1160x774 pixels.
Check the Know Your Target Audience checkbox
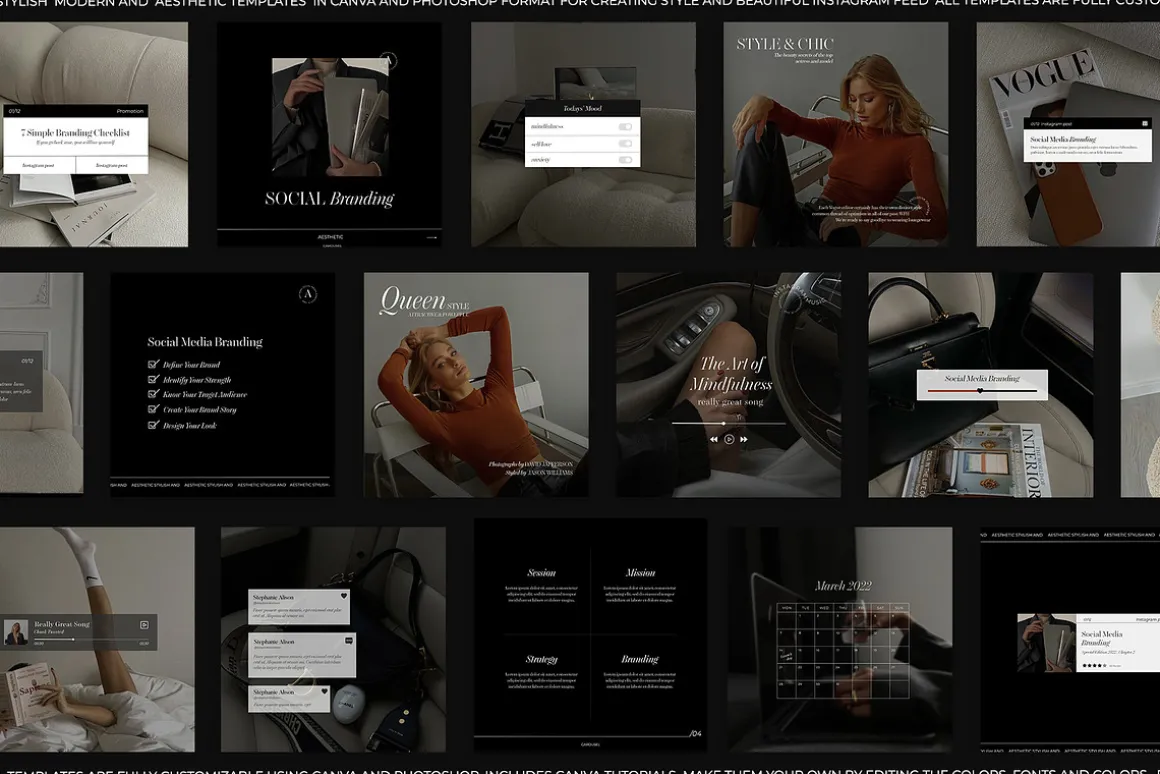tap(153, 394)
